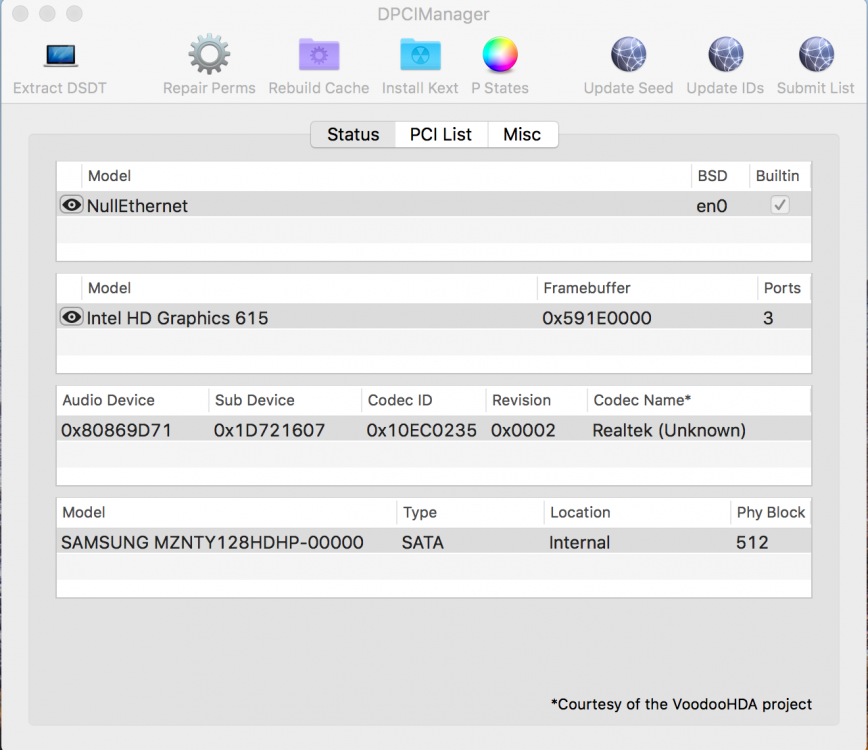The image size is (868, 750).
Task: Select the Intel HD Graphics 615 text
Action: (x=177, y=318)
